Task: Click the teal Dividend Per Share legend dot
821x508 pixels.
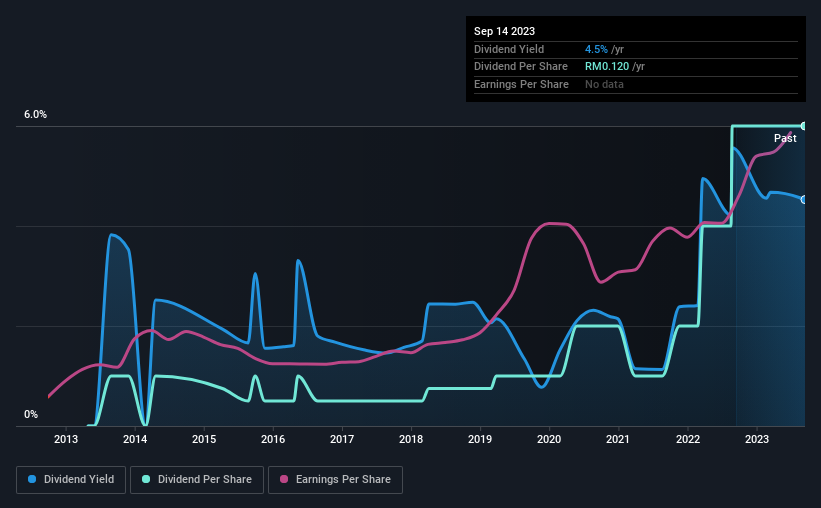Action: coord(146,479)
